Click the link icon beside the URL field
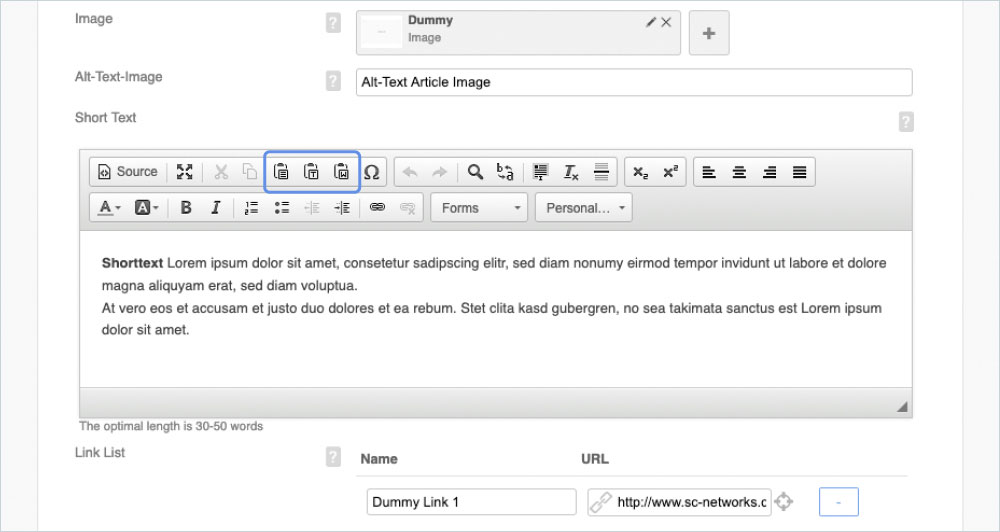Viewport: 1000px width, 532px height. pos(600,502)
